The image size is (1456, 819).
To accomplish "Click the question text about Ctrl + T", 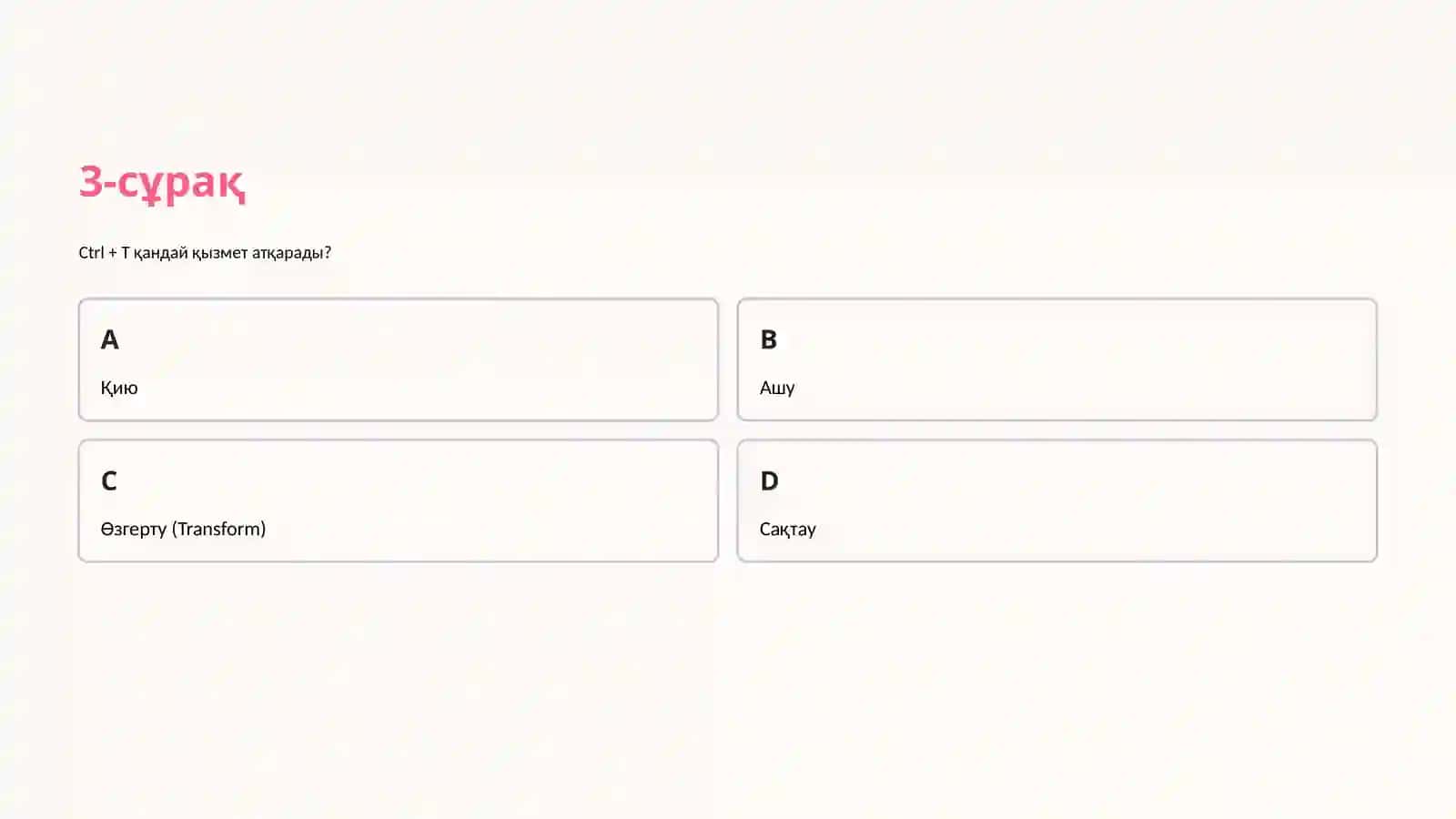I will pos(205,253).
